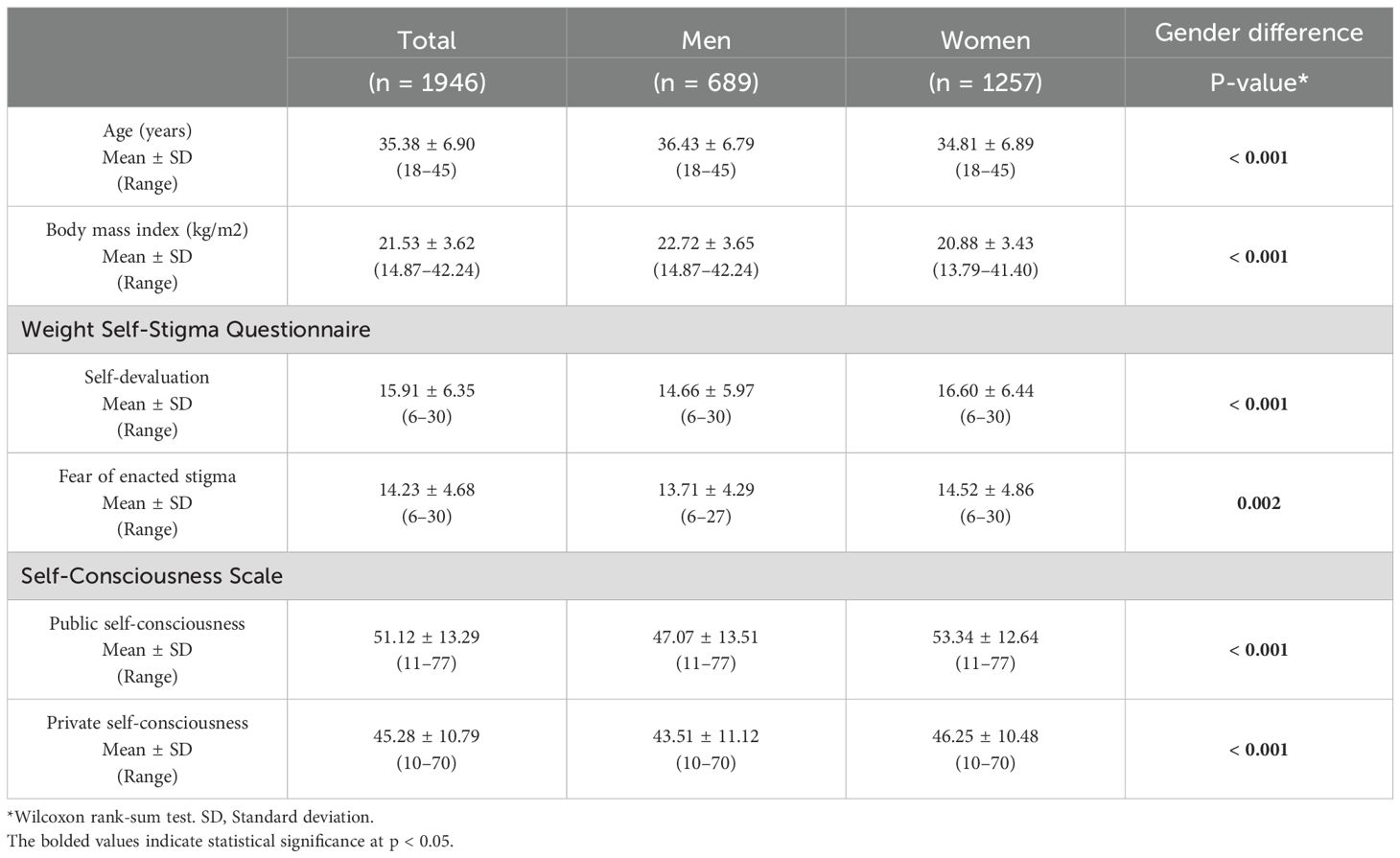
Task: Click the Wilcoxon rank-sum test footnote
Action: pos(190,818)
